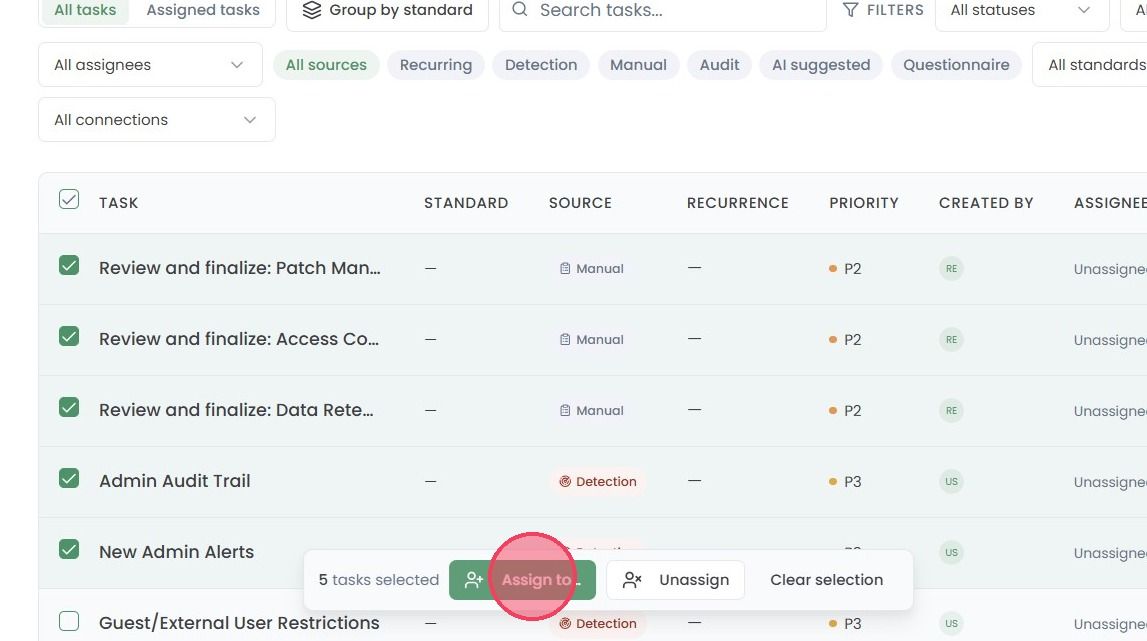Click the RE avatar in Data Rete… row
The width and height of the screenshot is (1147, 641).
tap(951, 411)
